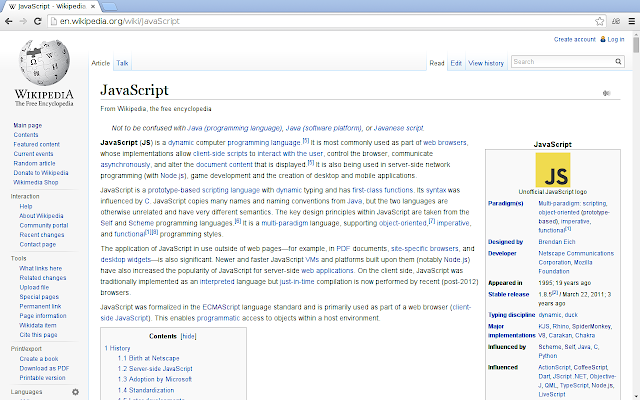The height and width of the screenshot is (400, 640).
Task: Open Cite this page
Action: 38,335
